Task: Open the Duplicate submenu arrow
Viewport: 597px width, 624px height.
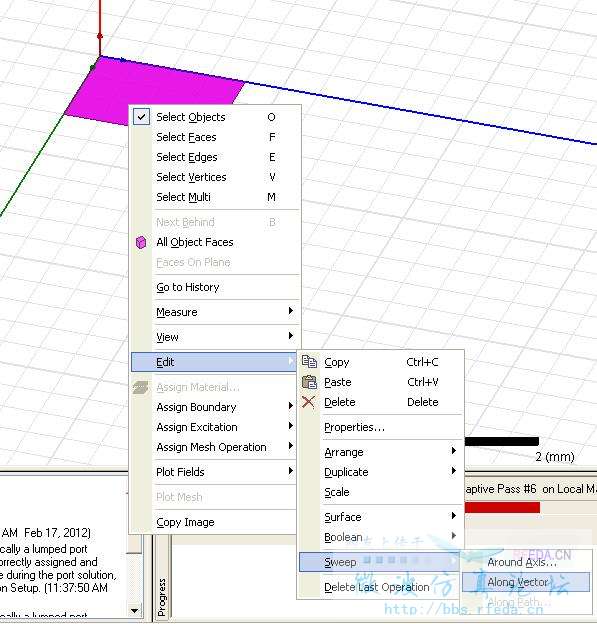Action: click(x=453, y=471)
